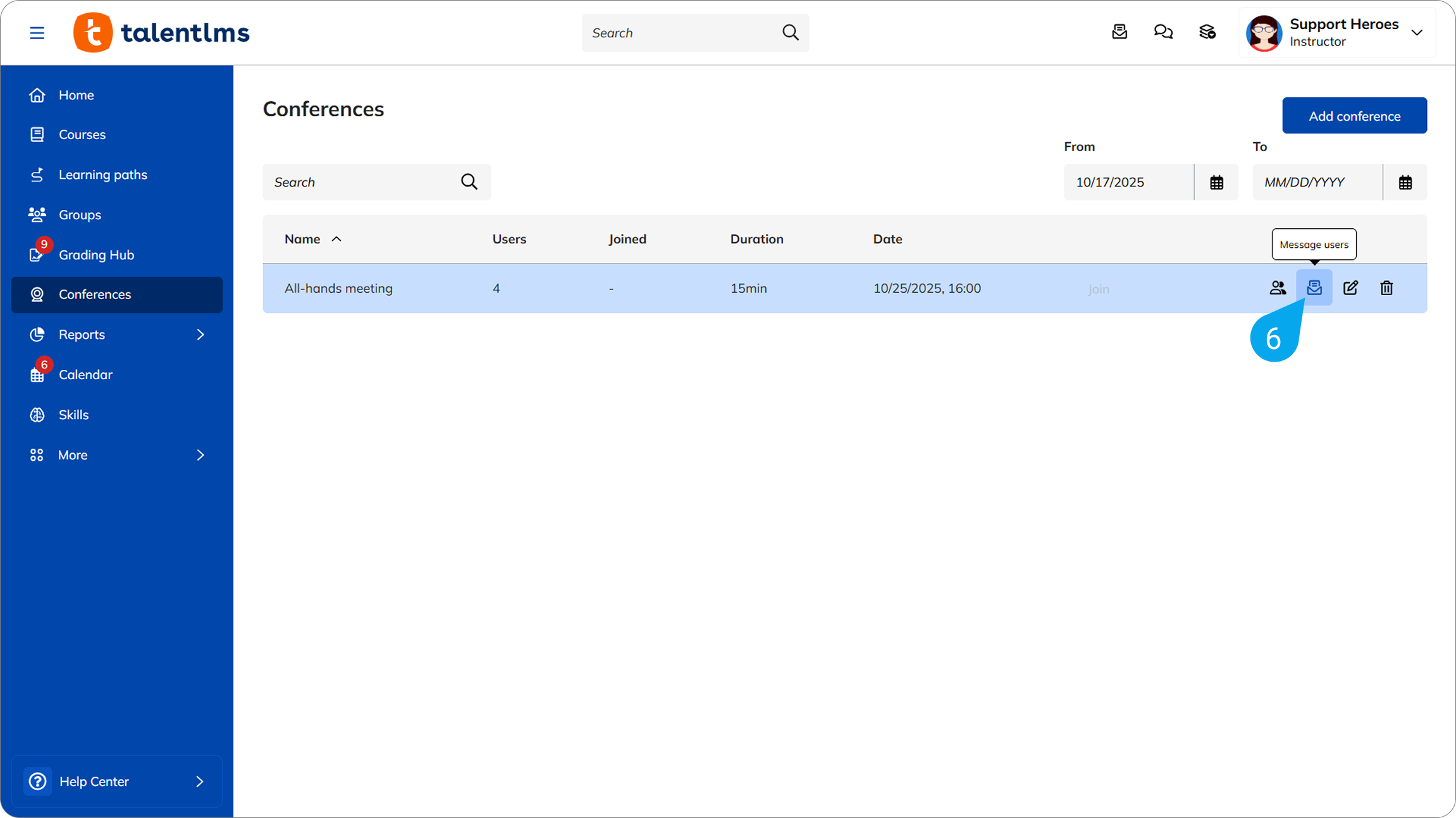Click the Join link for All-hands meeting
Screen dimensions: 1456x818
1098,289
